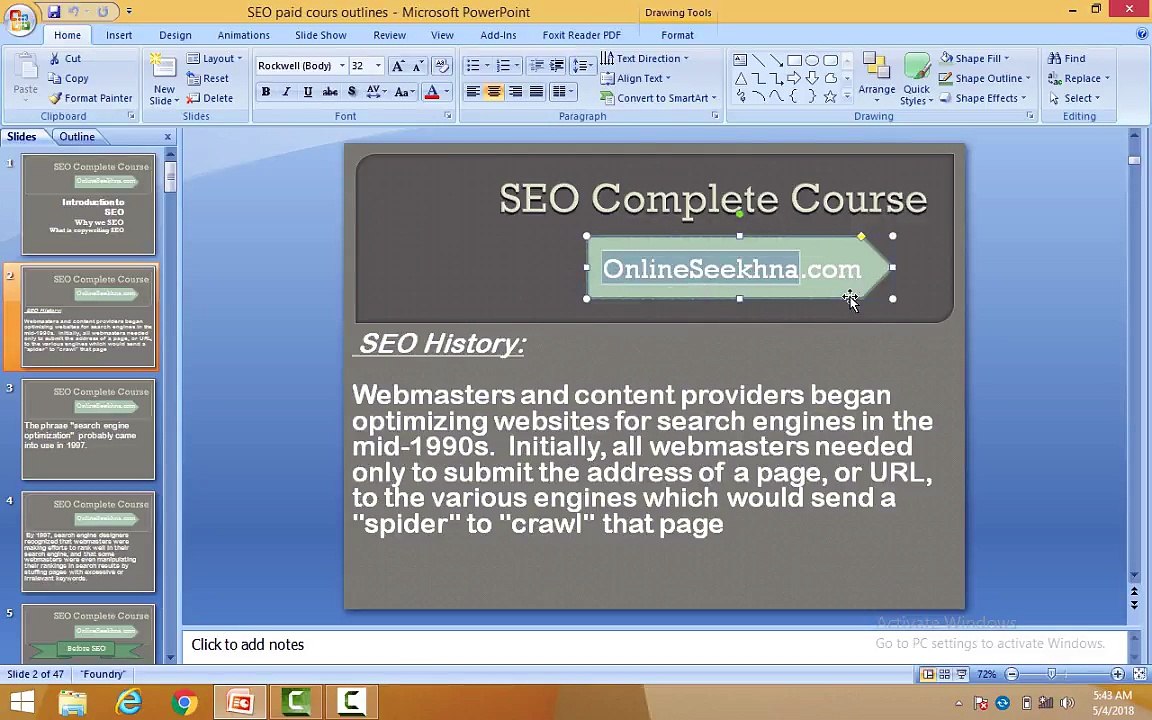Click the Cut command
Viewport: 1152px width, 720px height.
click(x=65, y=58)
